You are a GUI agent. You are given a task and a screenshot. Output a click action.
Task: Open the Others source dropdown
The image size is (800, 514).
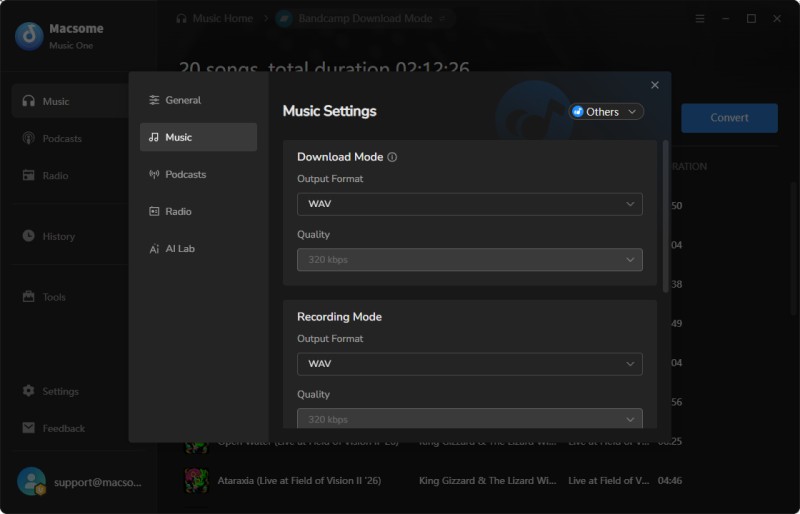pos(606,112)
